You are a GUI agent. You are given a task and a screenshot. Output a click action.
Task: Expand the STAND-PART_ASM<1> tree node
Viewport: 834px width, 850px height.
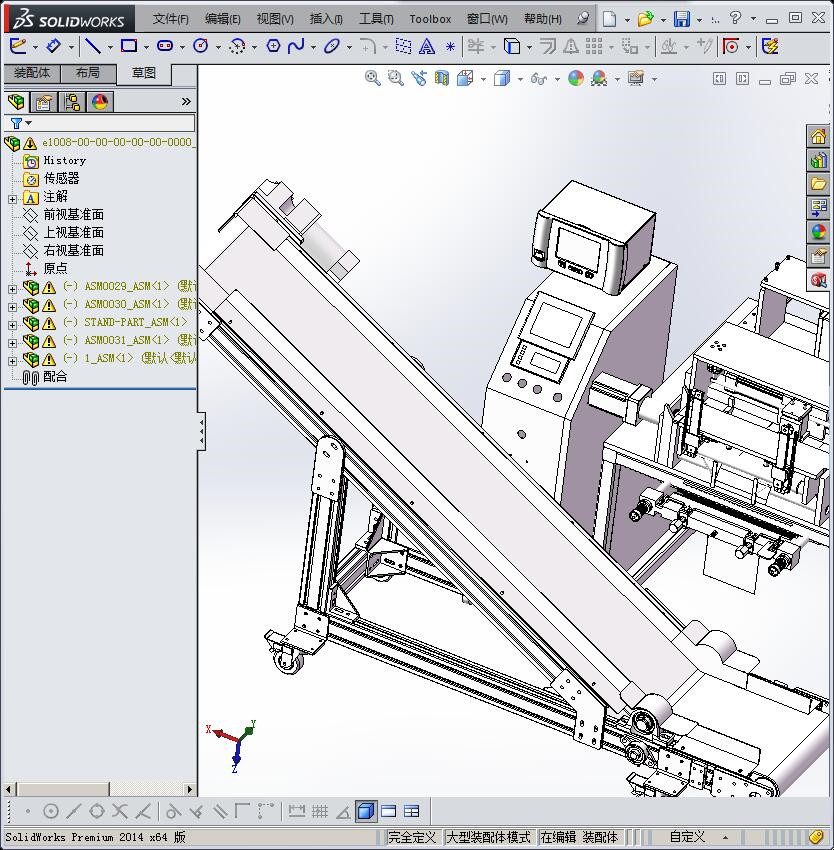[x=12, y=323]
